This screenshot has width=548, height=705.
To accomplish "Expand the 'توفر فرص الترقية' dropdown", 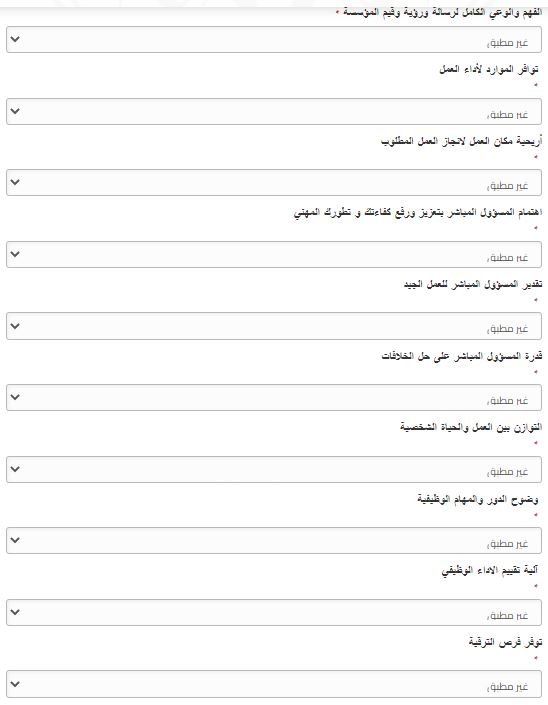I will [x=274, y=684].
